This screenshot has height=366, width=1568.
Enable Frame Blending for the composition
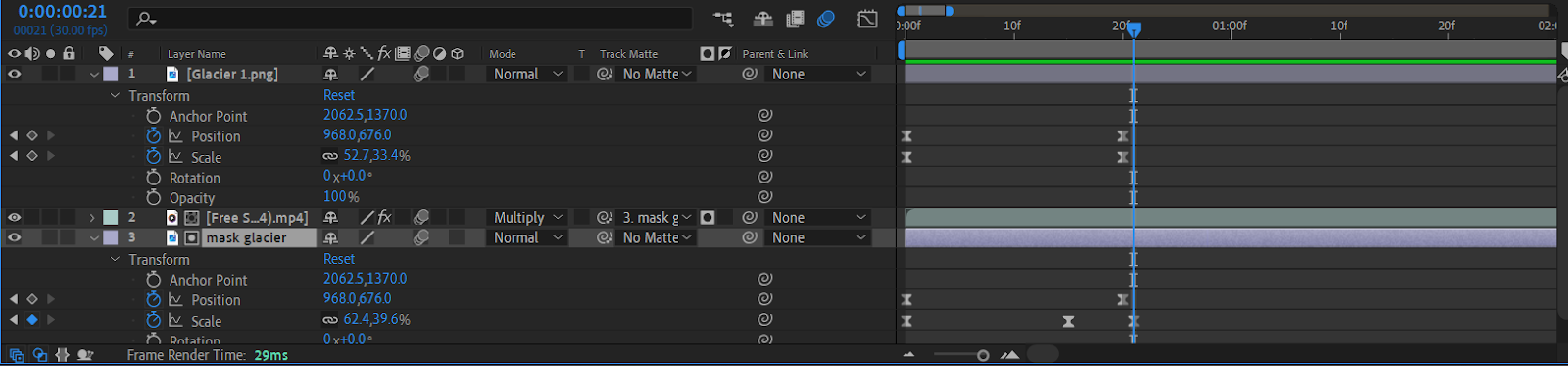click(795, 19)
